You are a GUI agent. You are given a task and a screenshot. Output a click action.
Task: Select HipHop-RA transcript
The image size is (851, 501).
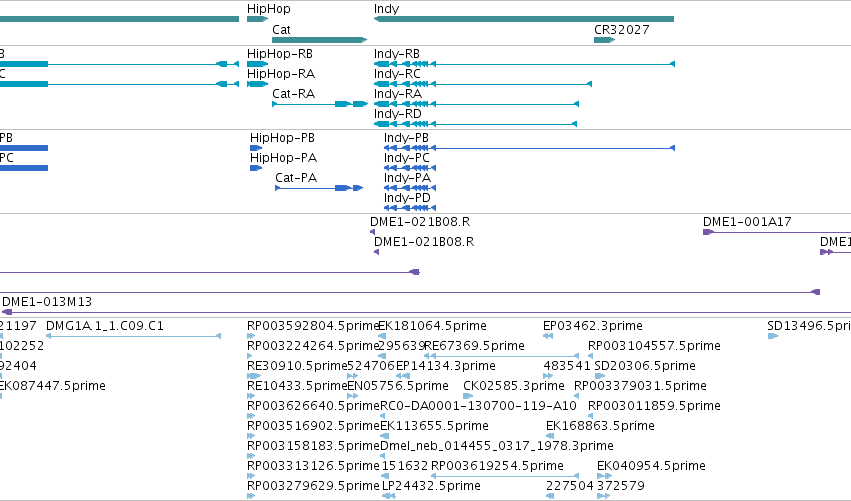pos(257,84)
